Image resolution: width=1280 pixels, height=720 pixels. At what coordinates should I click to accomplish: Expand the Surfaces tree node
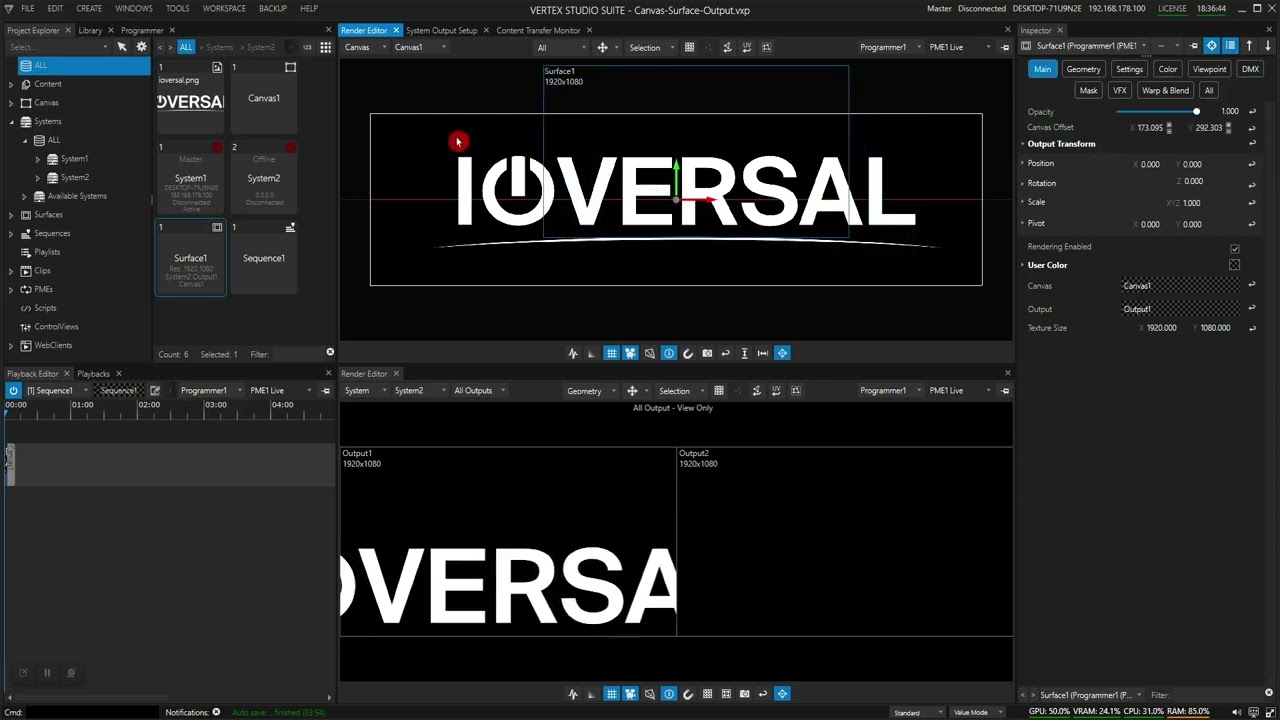[11, 215]
